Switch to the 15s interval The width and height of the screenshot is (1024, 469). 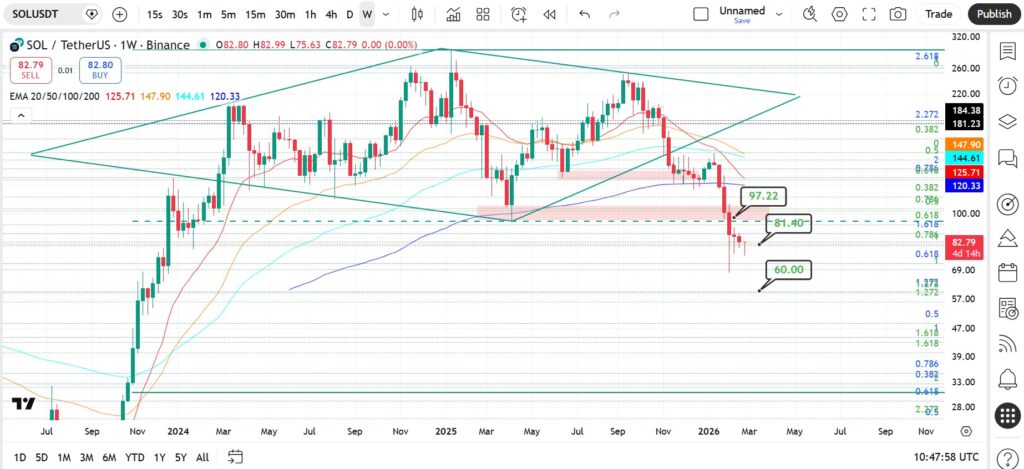click(x=154, y=14)
